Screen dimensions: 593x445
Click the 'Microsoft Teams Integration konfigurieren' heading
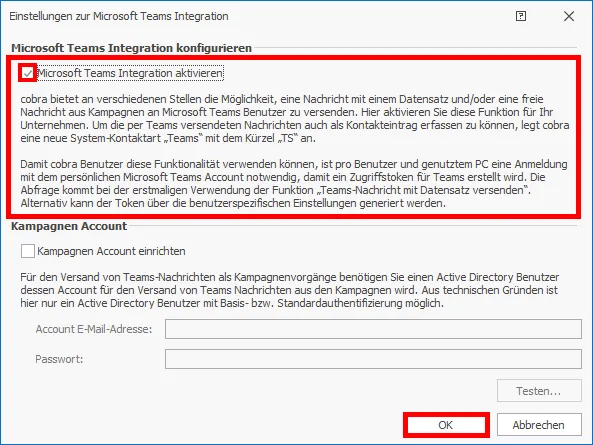point(131,48)
